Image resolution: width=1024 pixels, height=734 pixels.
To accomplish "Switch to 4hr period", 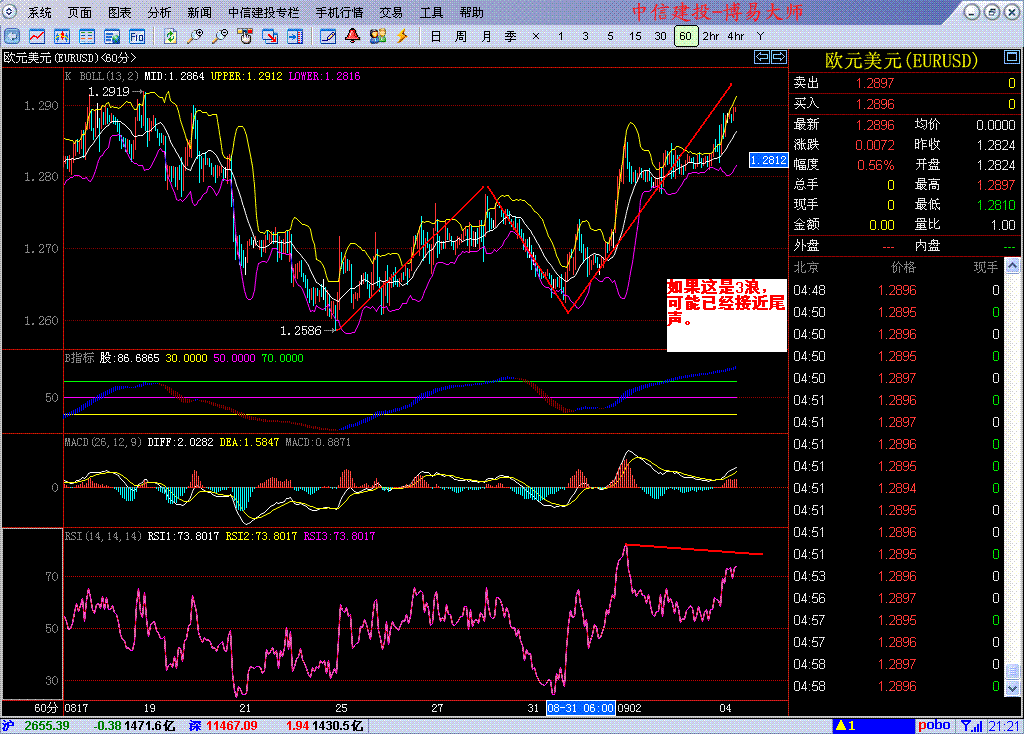I will click(x=736, y=37).
